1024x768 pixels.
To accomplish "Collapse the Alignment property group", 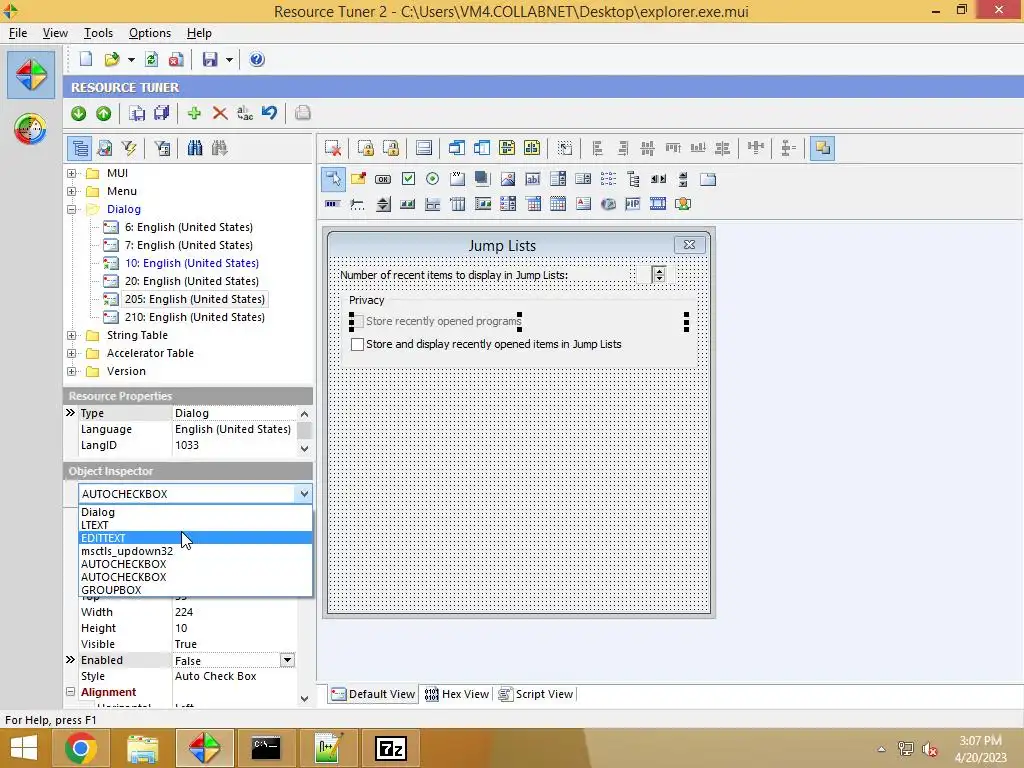I will 71,692.
